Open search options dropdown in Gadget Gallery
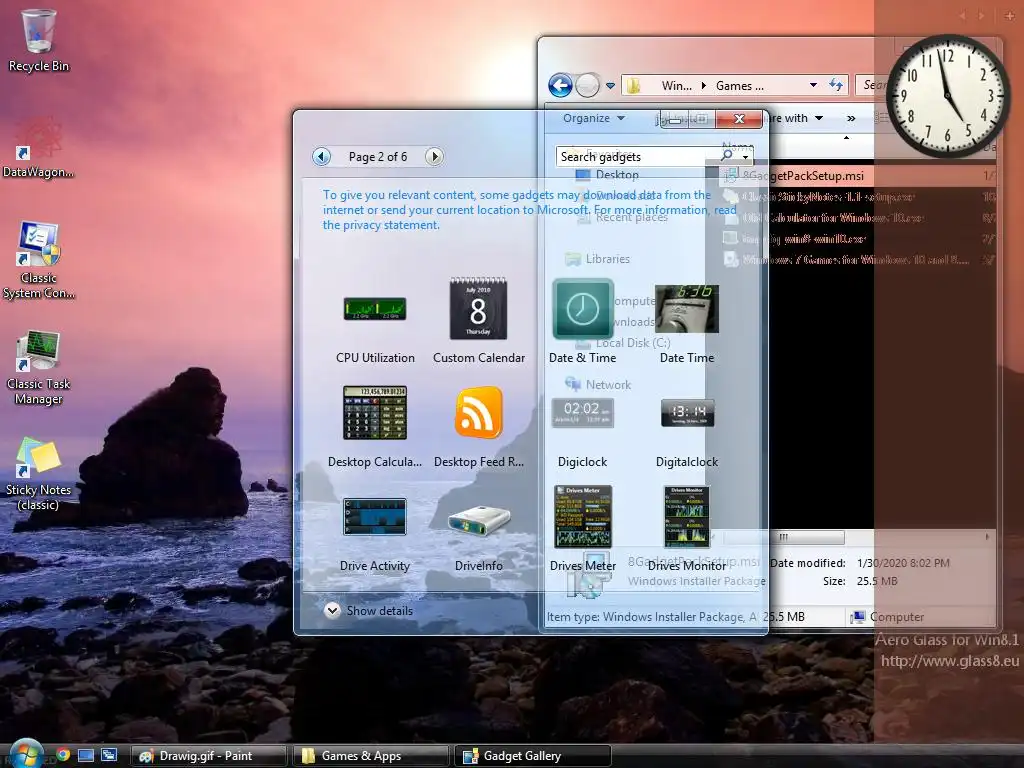Image resolution: width=1024 pixels, height=768 pixels. [745, 157]
